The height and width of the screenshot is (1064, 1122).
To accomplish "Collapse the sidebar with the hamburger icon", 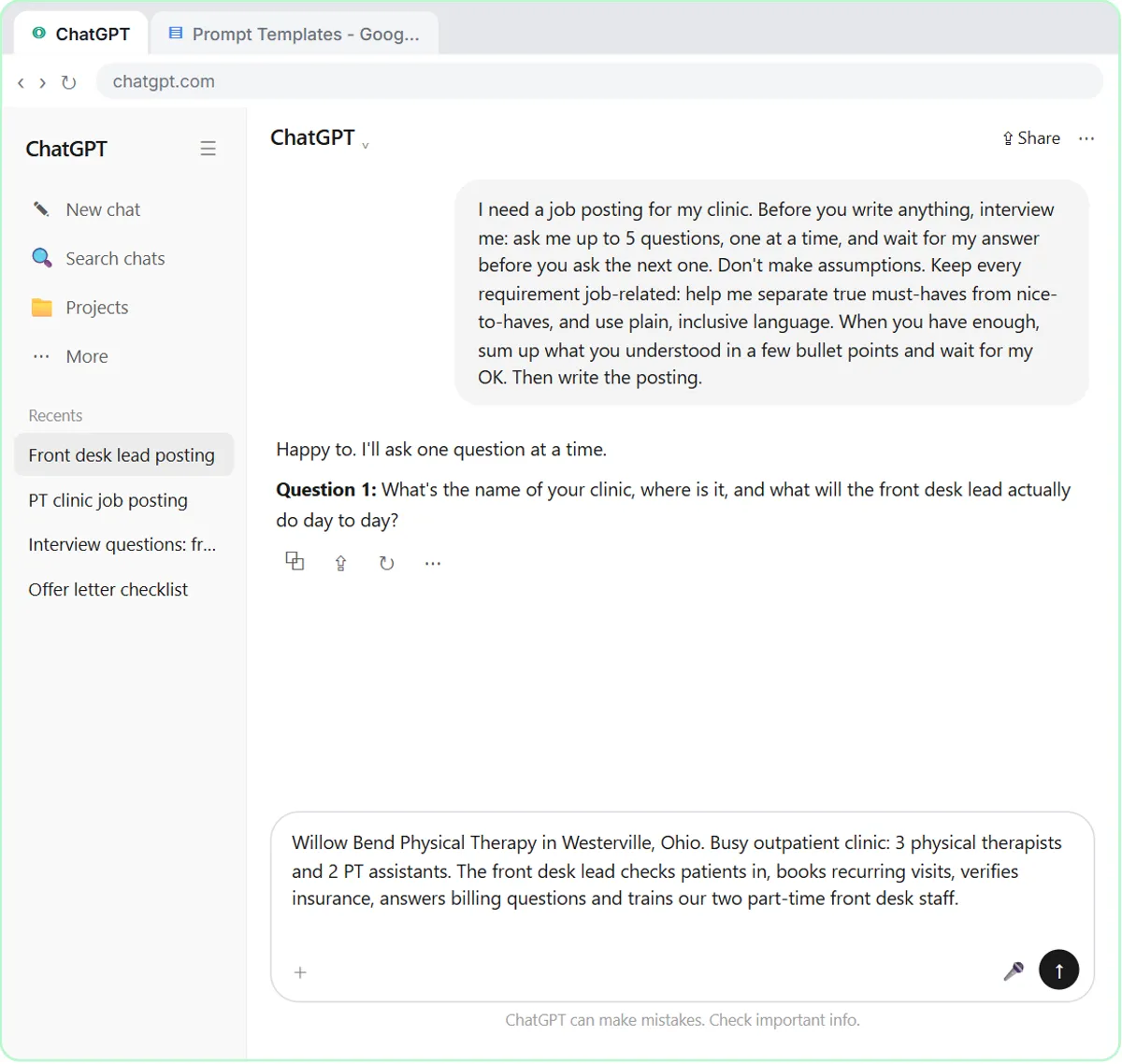I will click(x=208, y=149).
